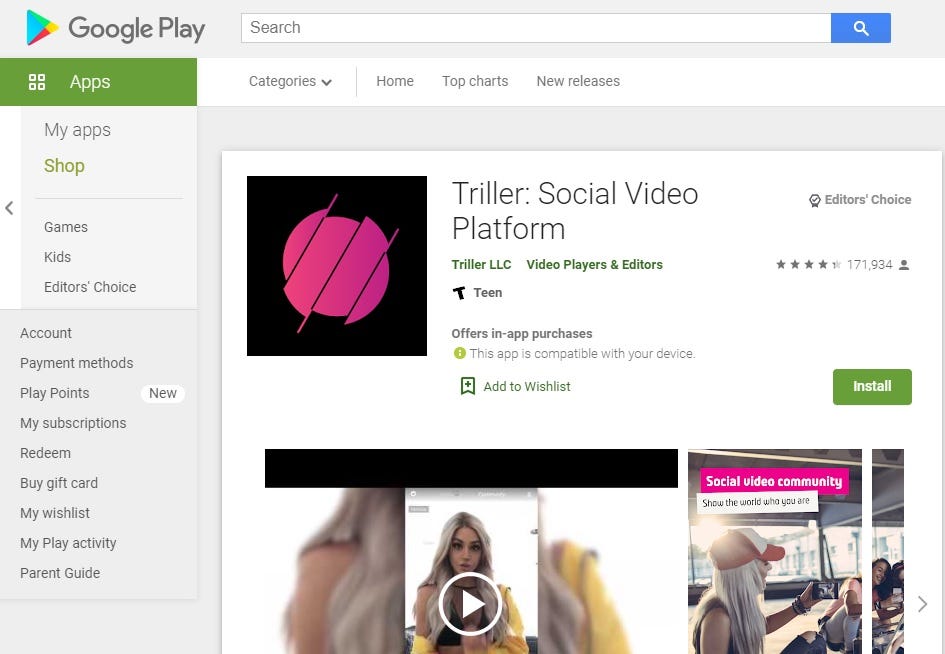Click the Google Play logo
945x654 pixels.
(x=116, y=28)
